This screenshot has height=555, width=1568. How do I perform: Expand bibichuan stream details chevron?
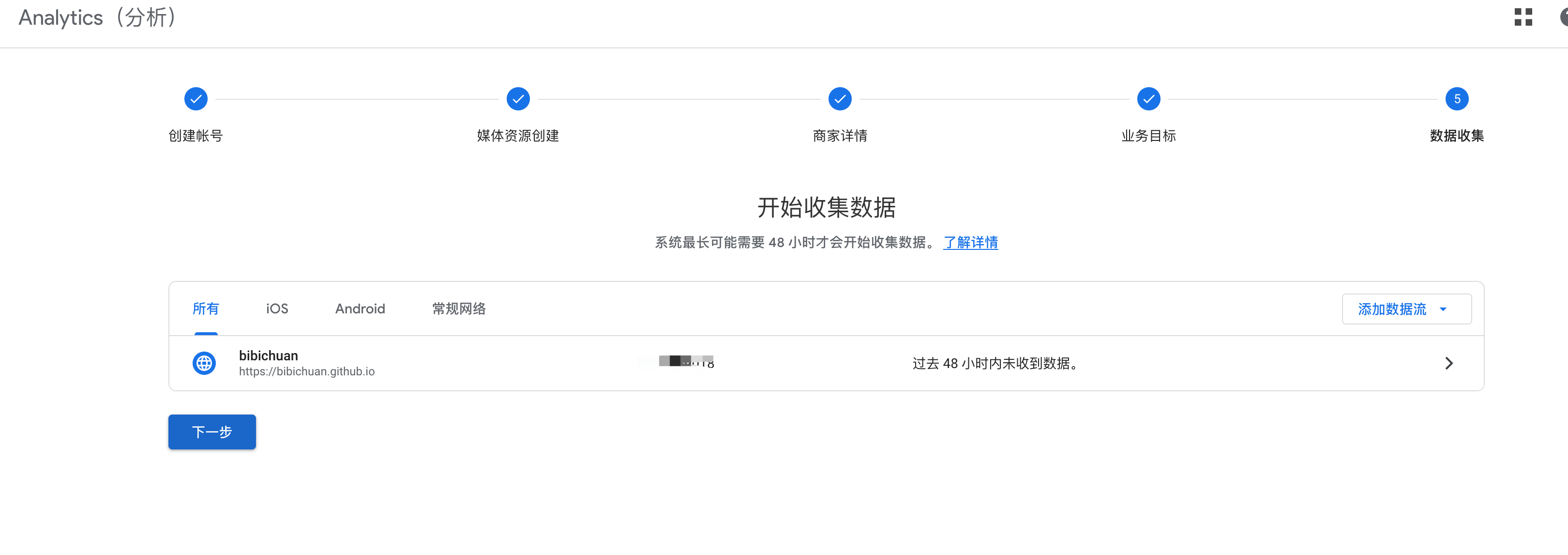(x=1448, y=363)
